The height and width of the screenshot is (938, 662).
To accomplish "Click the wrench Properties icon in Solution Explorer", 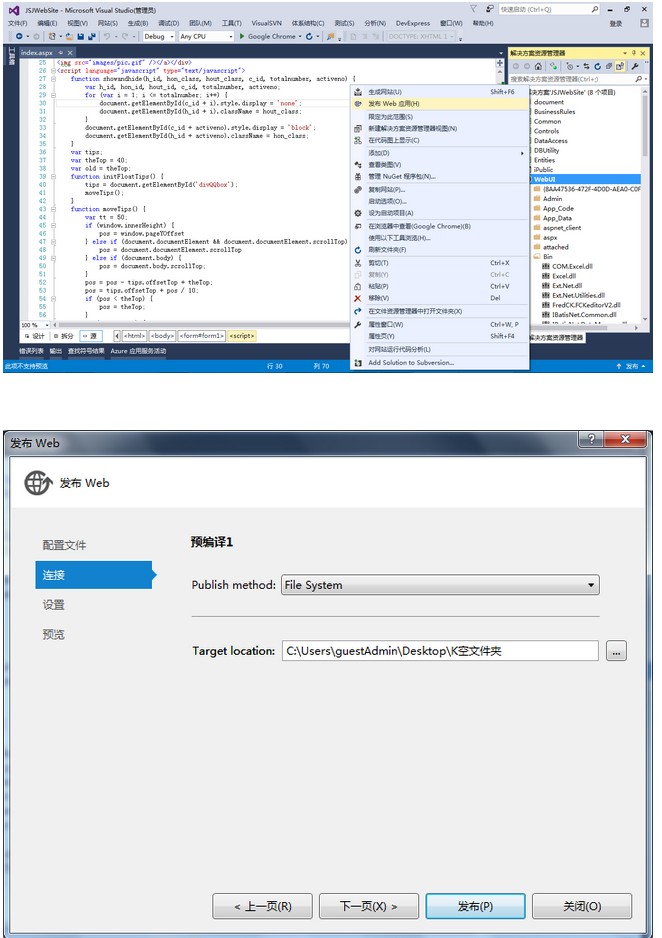I will pyautogui.click(x=635, y=66).
